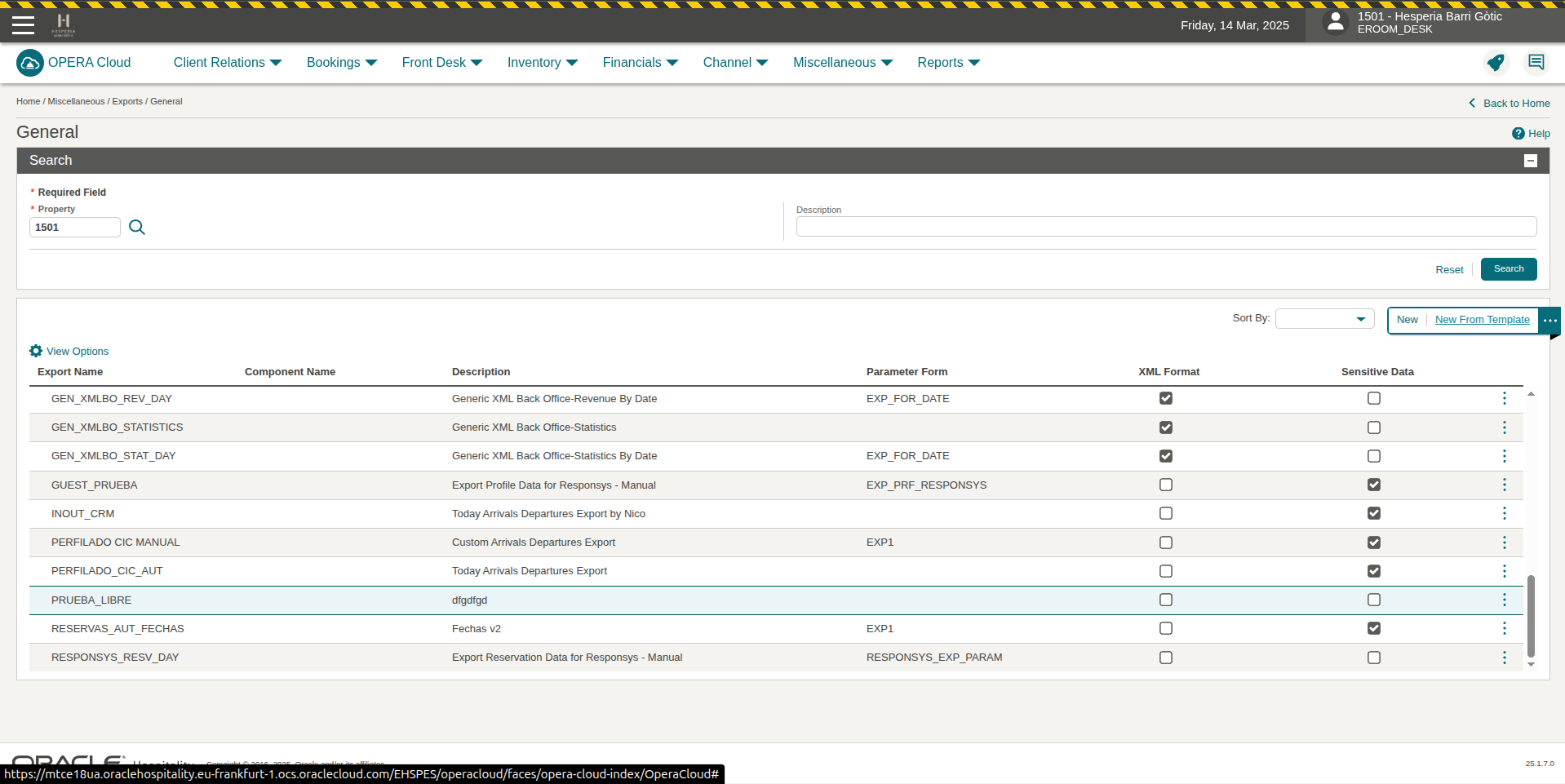
Task: Click the Help question mark icon
Action: (1518, 134)
